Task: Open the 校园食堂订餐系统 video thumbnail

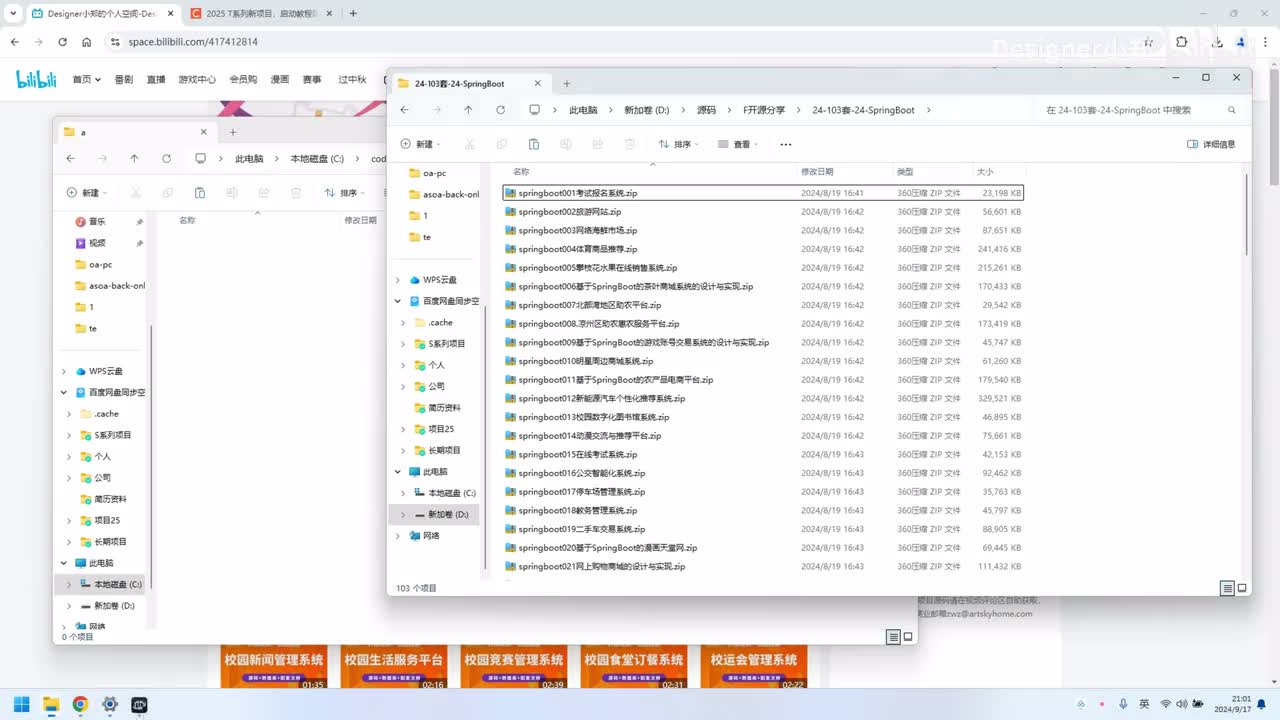Action: pyautogui.click(x=634, y=666)
